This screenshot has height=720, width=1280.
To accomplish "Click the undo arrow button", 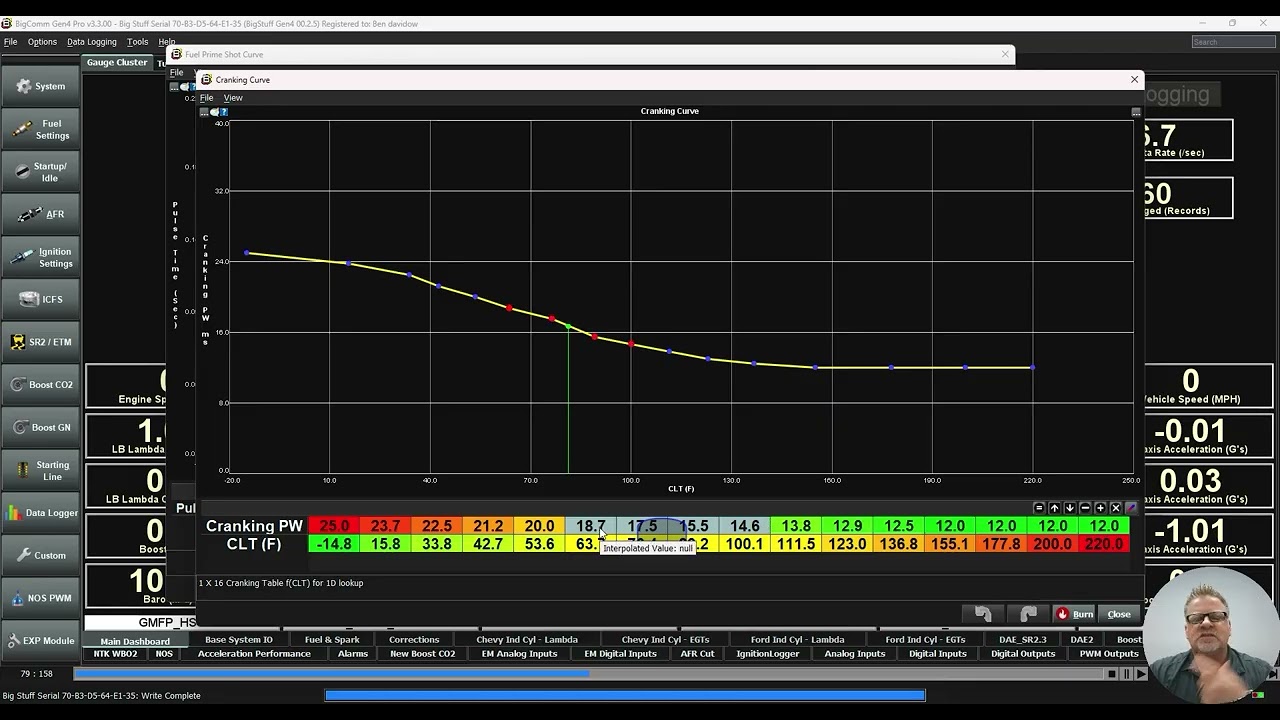I will (983, 614).
